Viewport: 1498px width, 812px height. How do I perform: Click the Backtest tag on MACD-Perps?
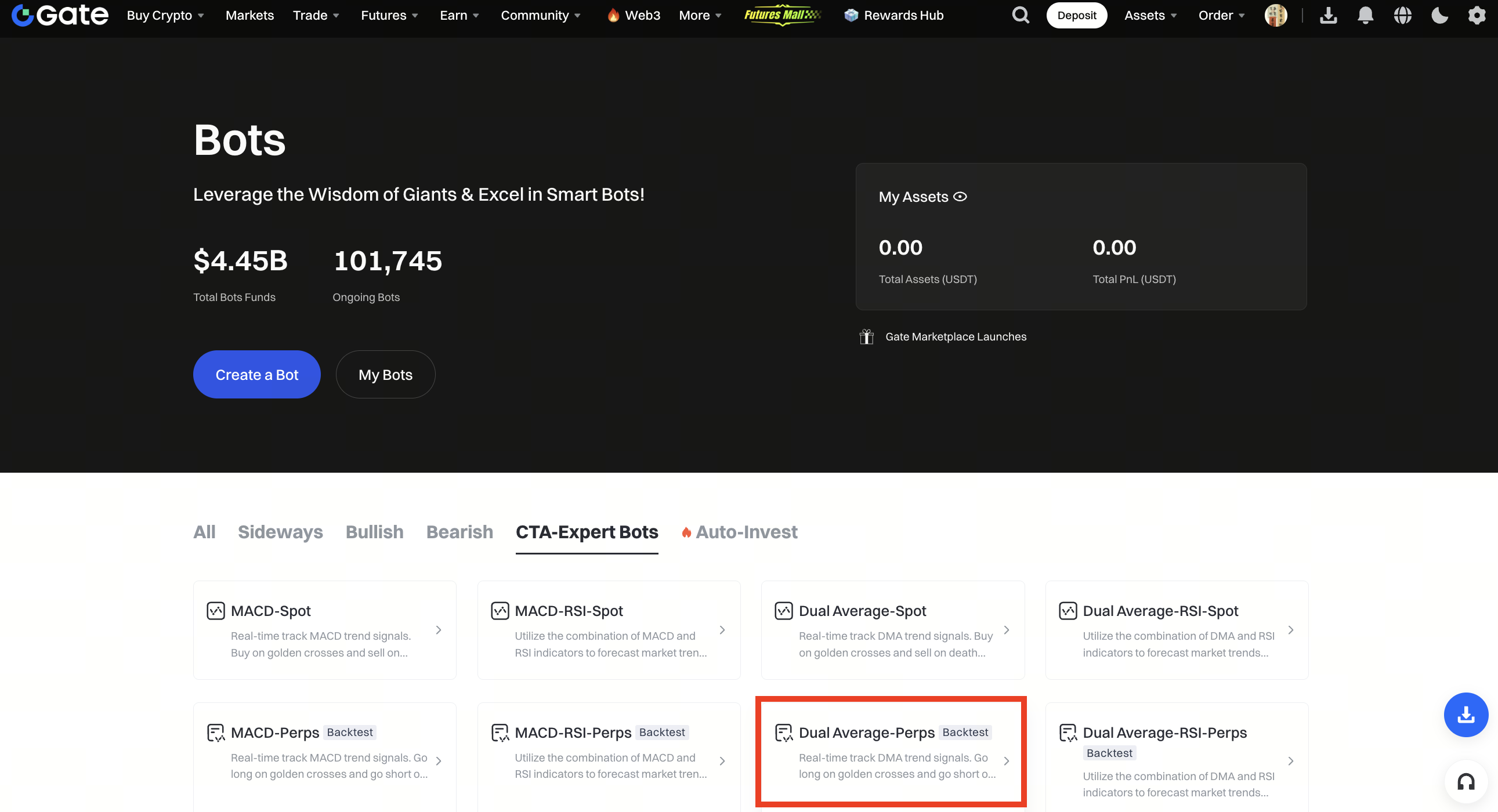pos(349,732)
